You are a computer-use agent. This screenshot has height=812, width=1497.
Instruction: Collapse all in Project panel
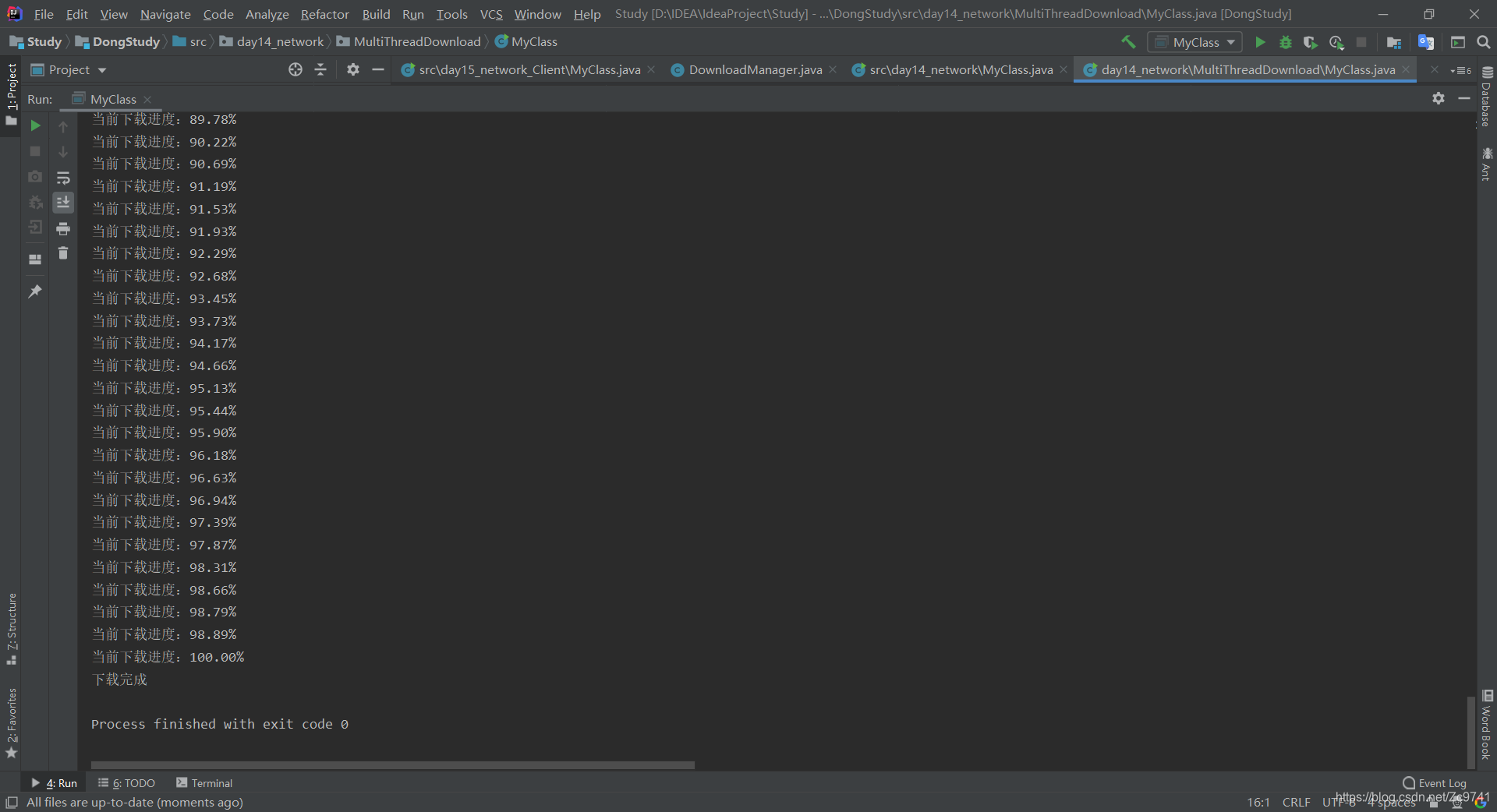click(320, 70)
